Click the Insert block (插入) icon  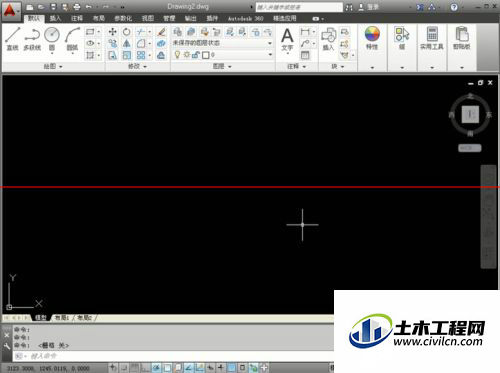328,39
